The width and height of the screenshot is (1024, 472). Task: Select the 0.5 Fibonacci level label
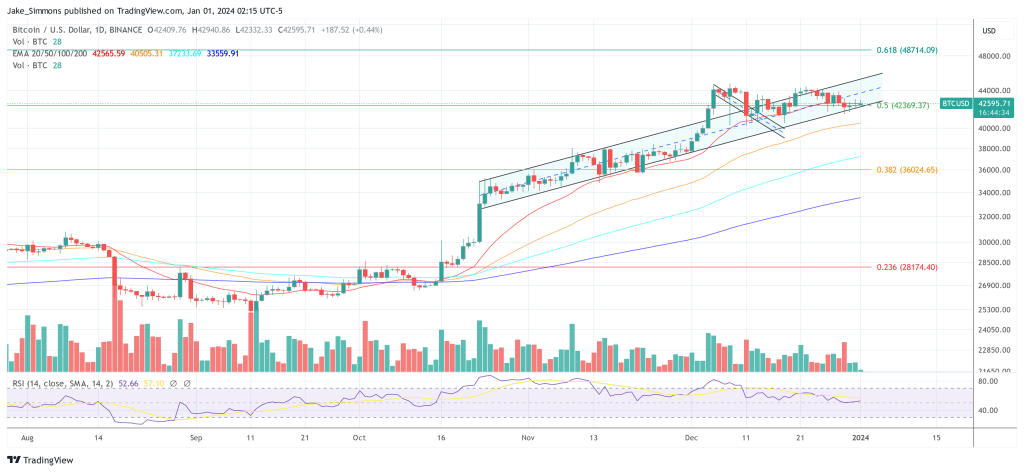coord(902,105)
